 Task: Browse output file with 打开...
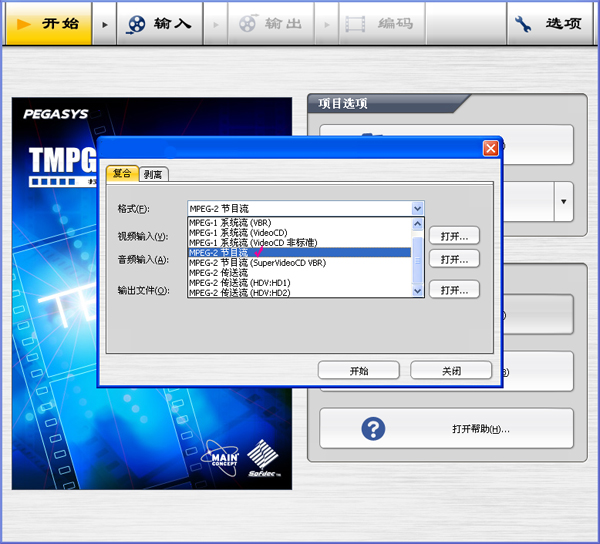pyautogui.click(x=454, y=290)
